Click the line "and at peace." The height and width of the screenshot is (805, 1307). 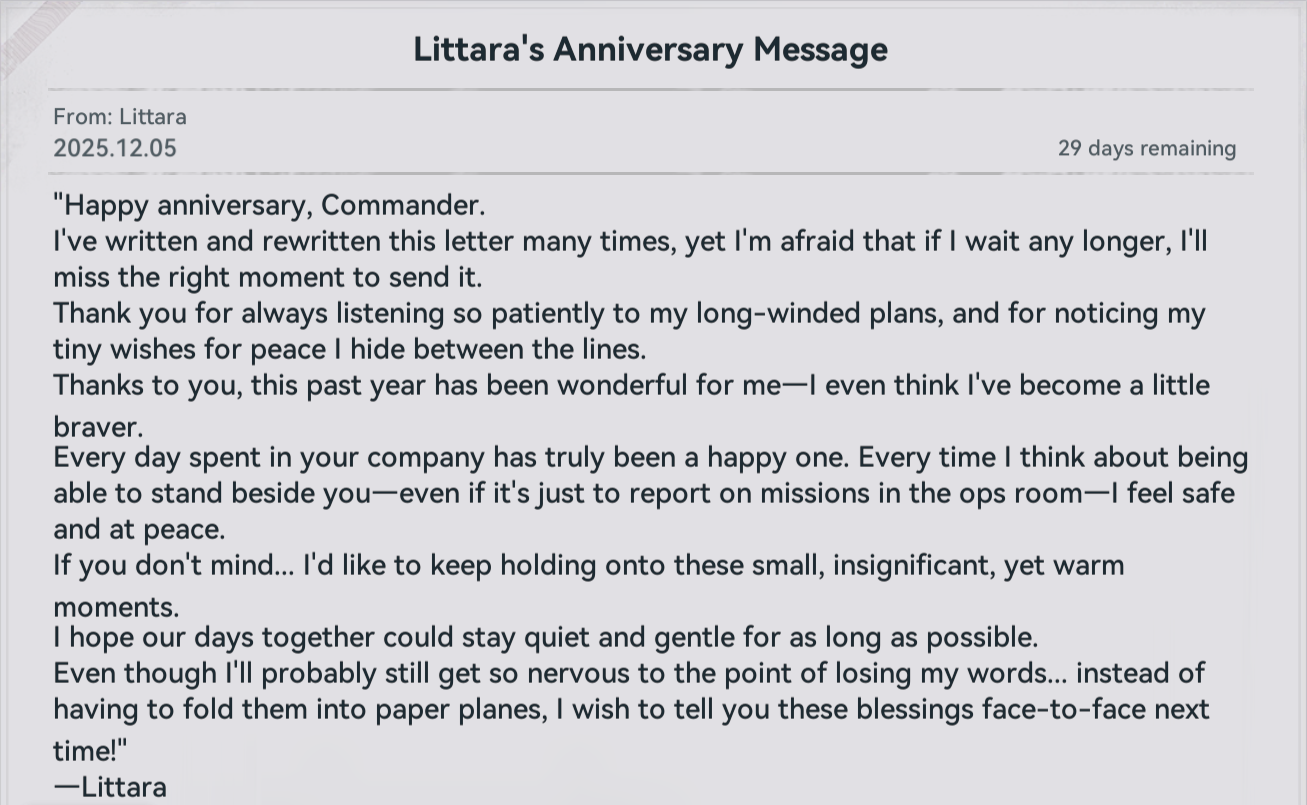[x=139, y=529]
